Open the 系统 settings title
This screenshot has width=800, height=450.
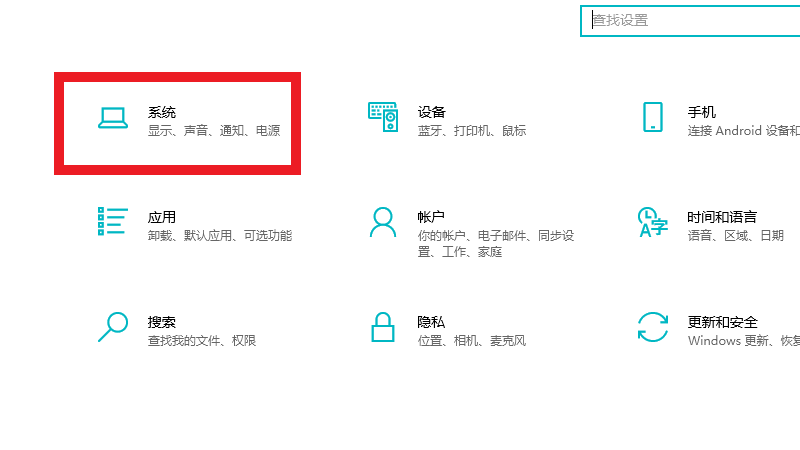pos(162,112)
